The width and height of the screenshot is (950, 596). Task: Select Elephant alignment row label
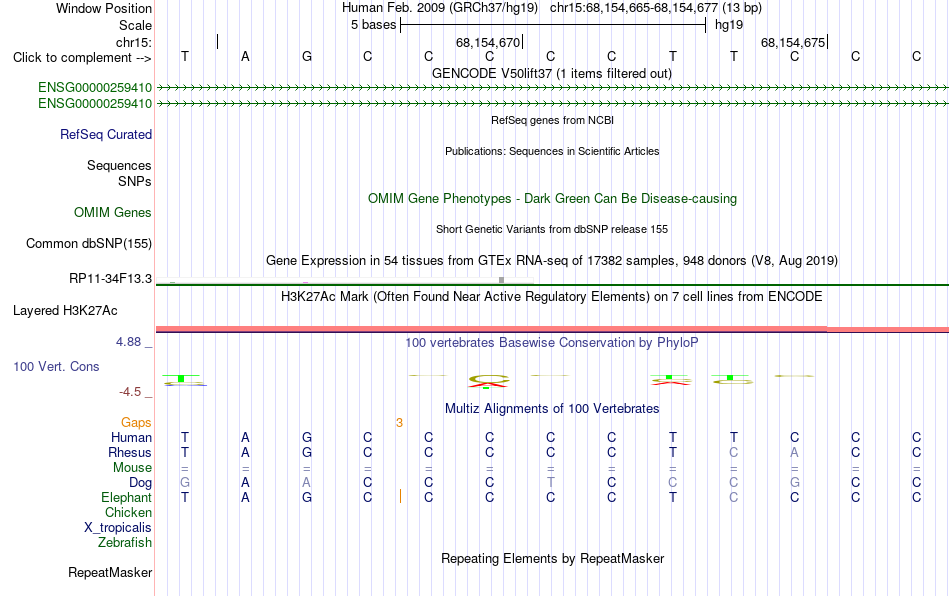126,497
